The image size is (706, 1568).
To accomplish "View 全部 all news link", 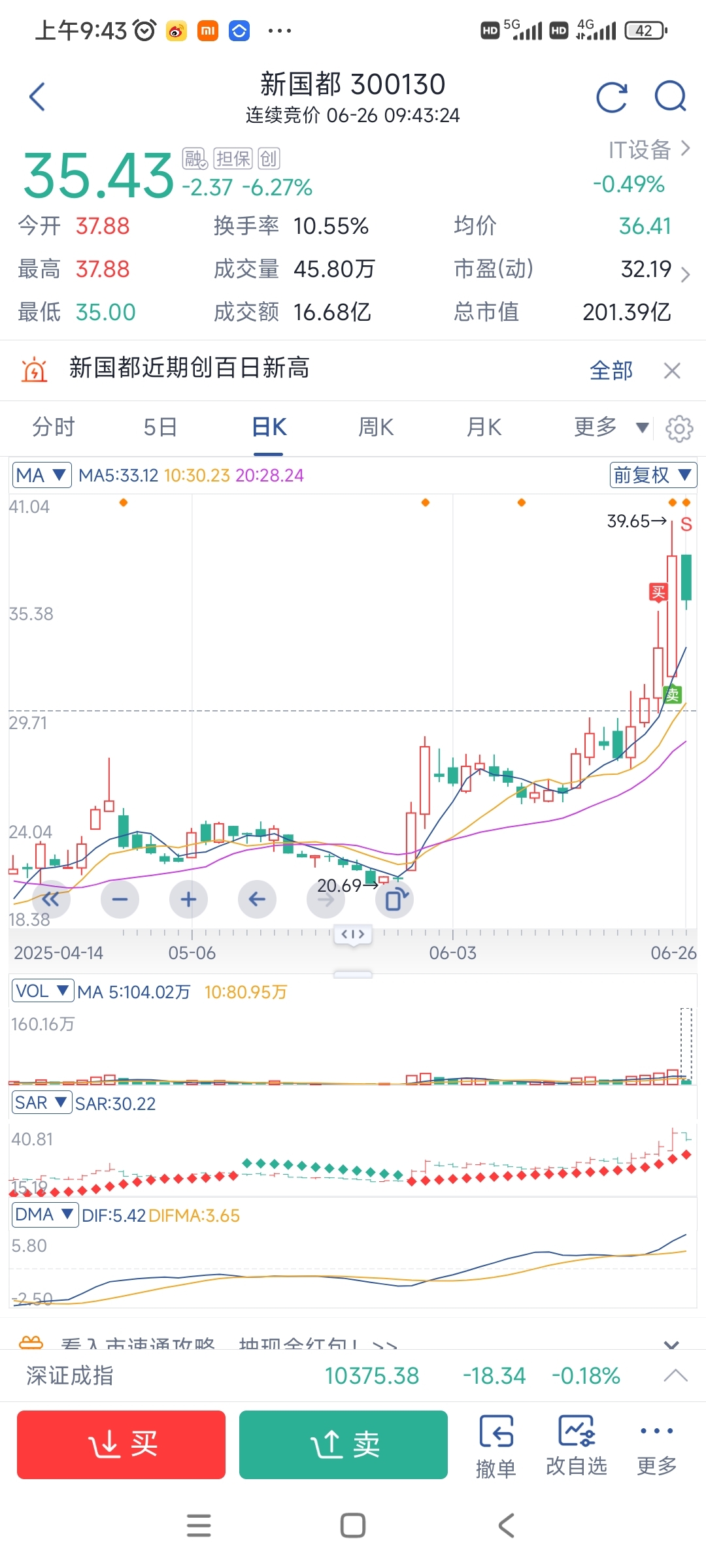I will 611,370.
